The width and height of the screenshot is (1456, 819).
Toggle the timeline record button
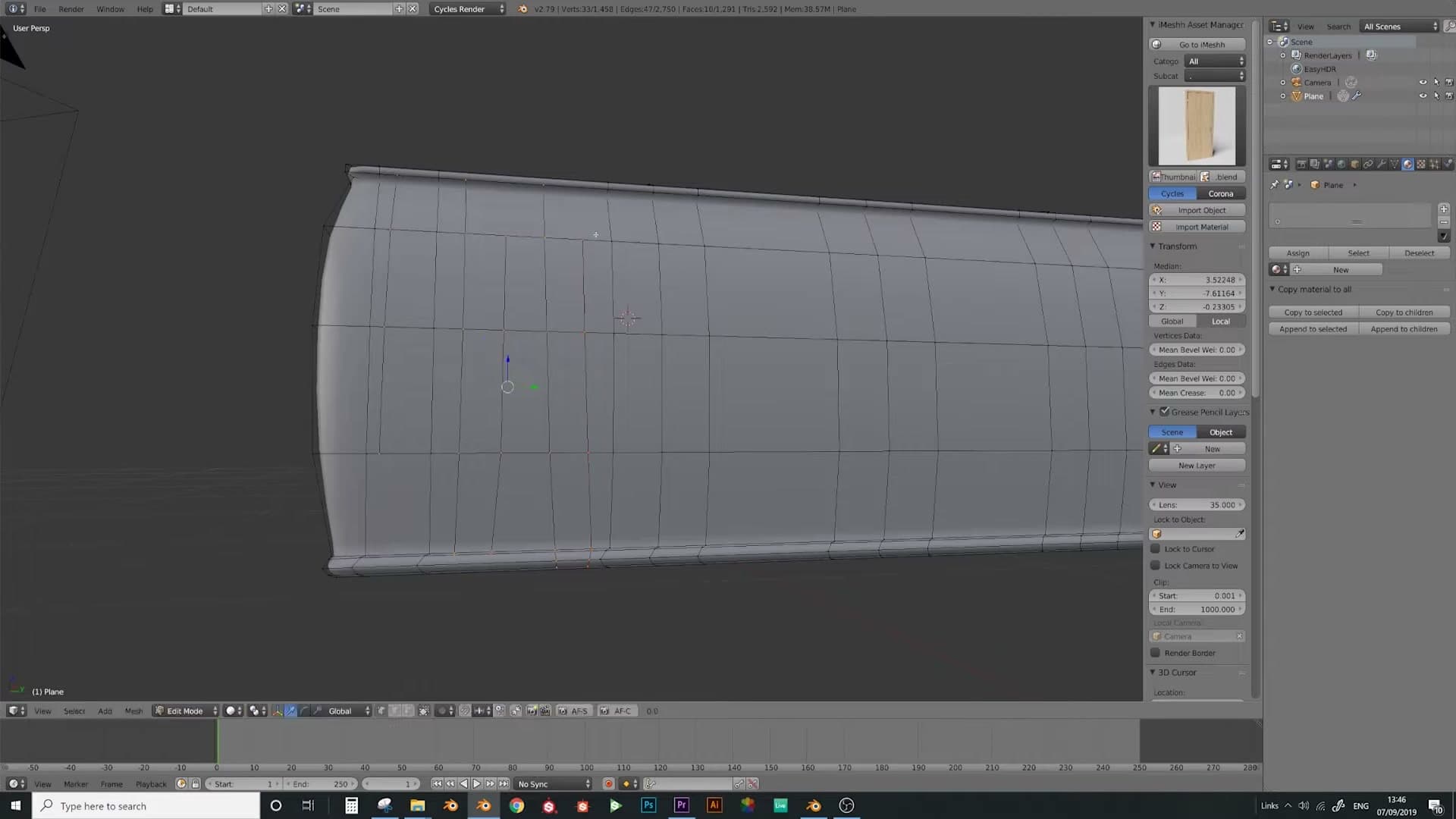[x=608, y=783]
